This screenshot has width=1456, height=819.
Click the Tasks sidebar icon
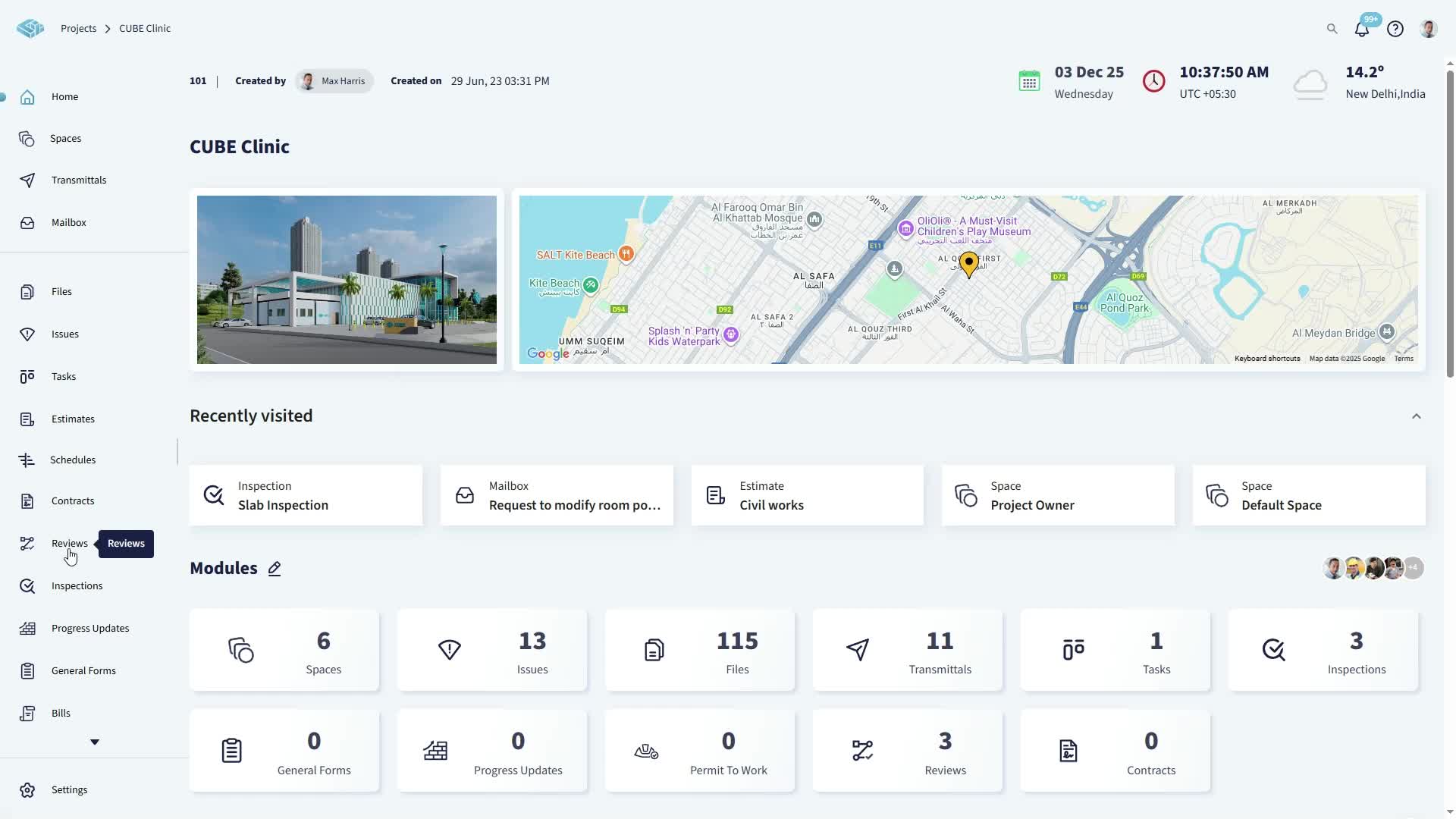(27, 377)
